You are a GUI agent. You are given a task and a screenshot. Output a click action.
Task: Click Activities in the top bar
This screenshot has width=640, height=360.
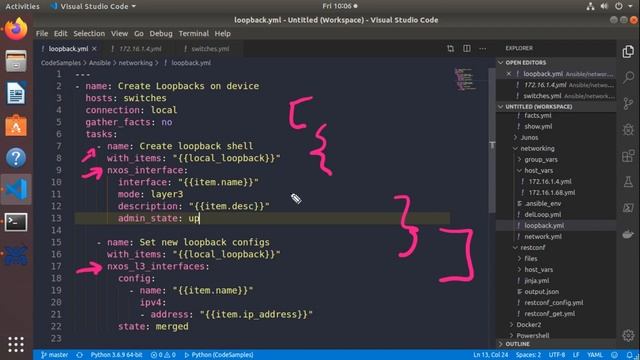[22, 6]
